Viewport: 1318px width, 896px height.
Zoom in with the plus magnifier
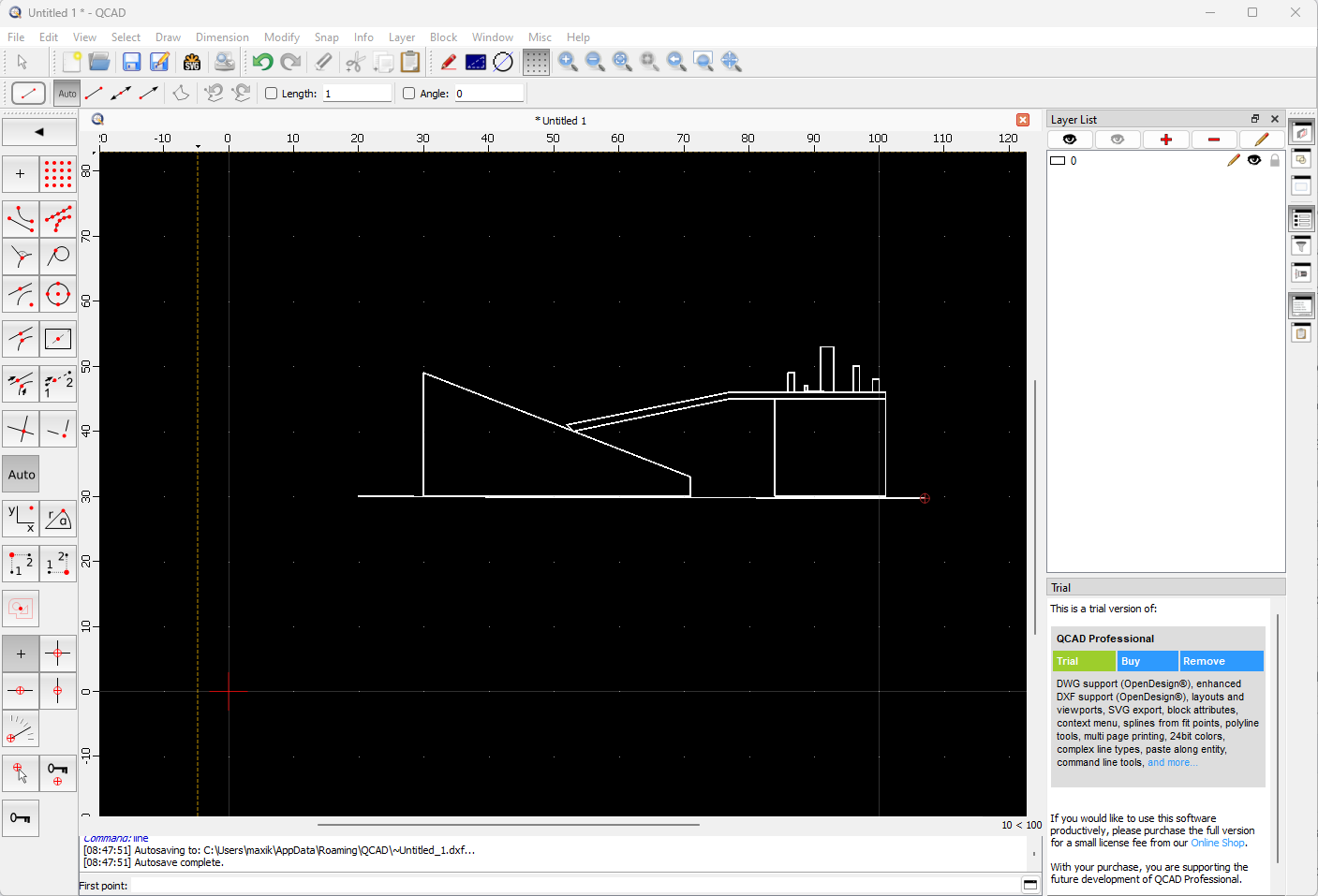568,62
